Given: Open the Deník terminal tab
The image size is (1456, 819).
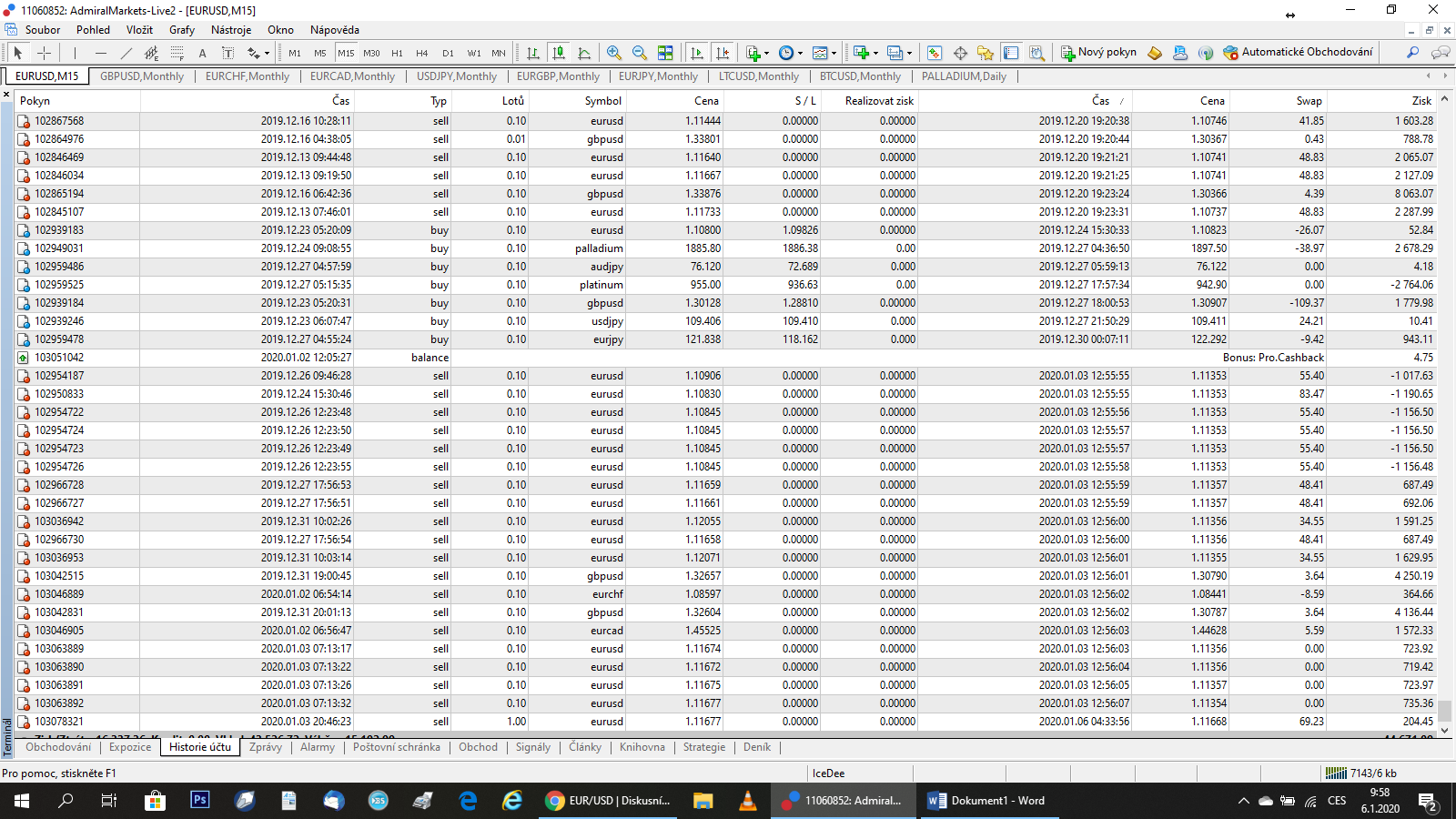Looking at the screenshot, I should [757, 747].
